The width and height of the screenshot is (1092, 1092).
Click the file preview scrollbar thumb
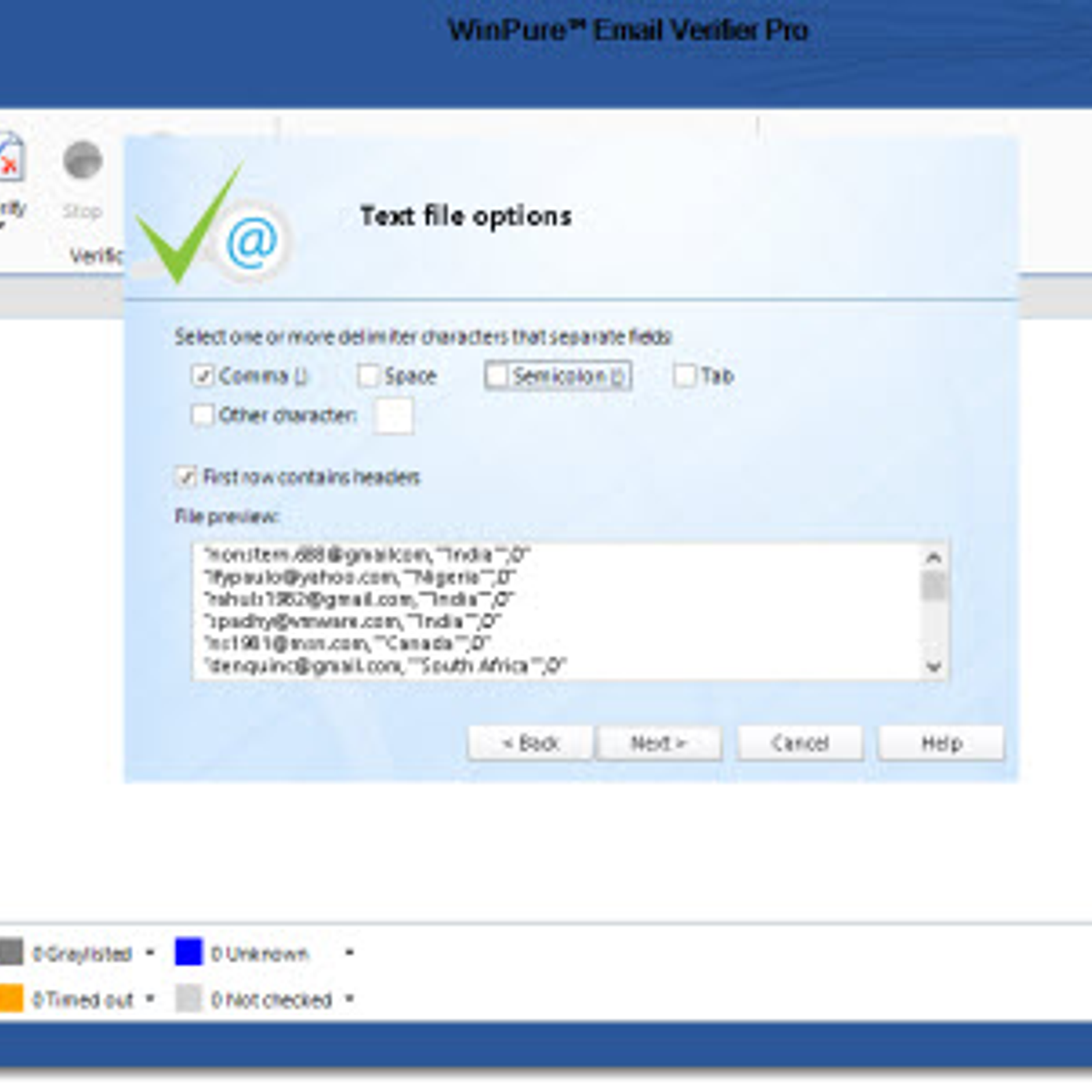(x=934, y=586)
